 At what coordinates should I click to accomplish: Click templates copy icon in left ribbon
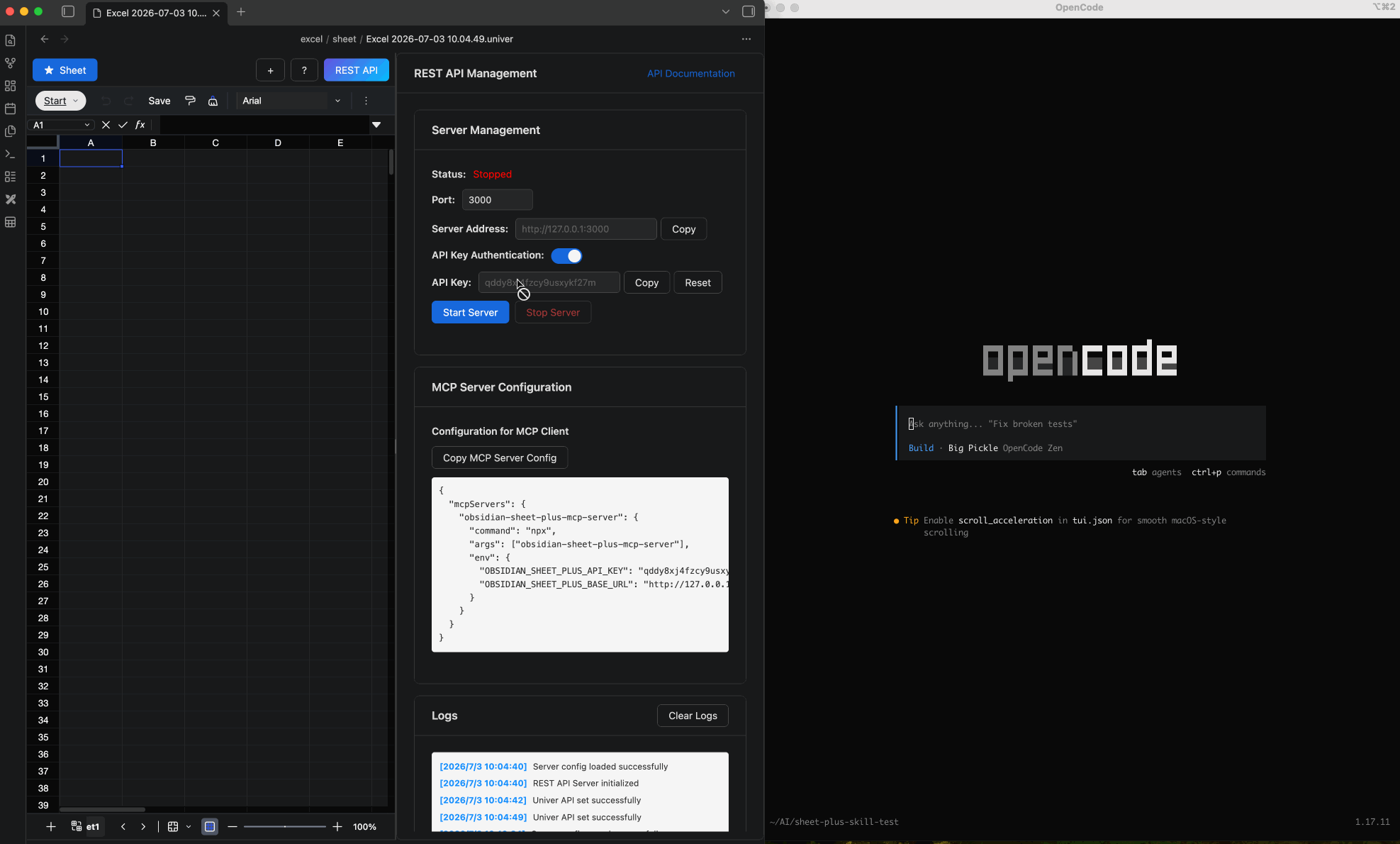pyautogui.click(x=11, y=131)
